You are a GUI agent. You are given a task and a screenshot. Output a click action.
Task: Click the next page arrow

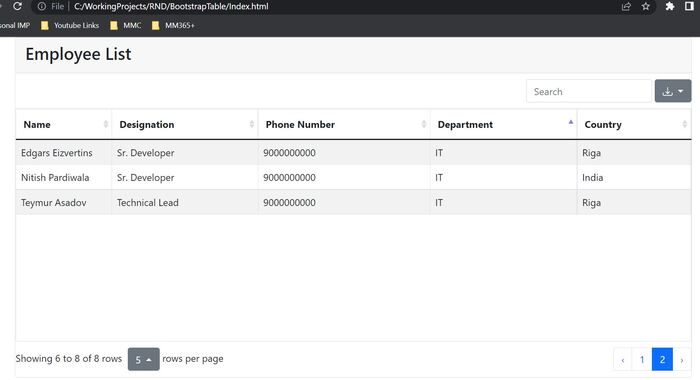point(682,359)
